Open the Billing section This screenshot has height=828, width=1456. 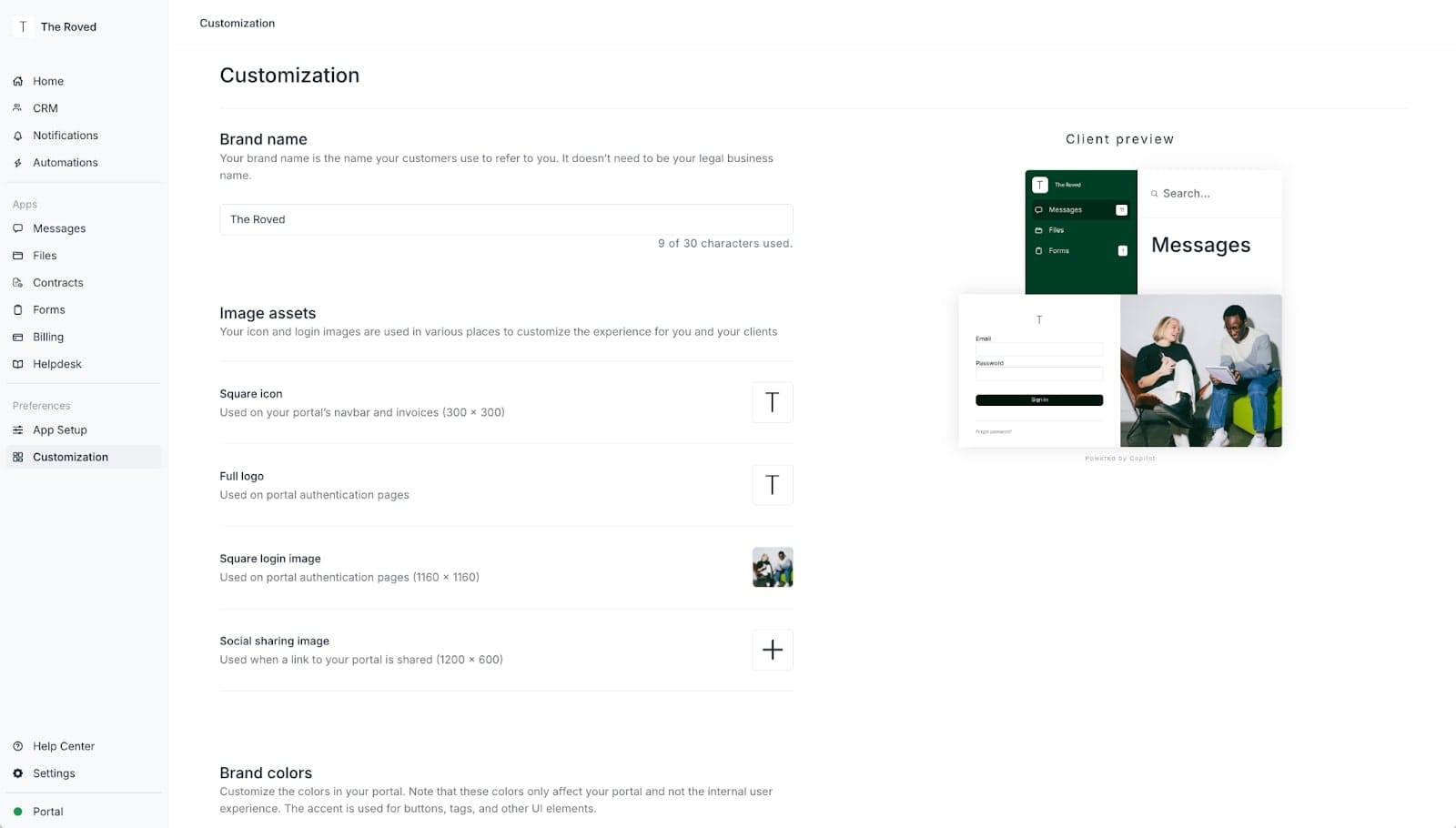point(48,337)
